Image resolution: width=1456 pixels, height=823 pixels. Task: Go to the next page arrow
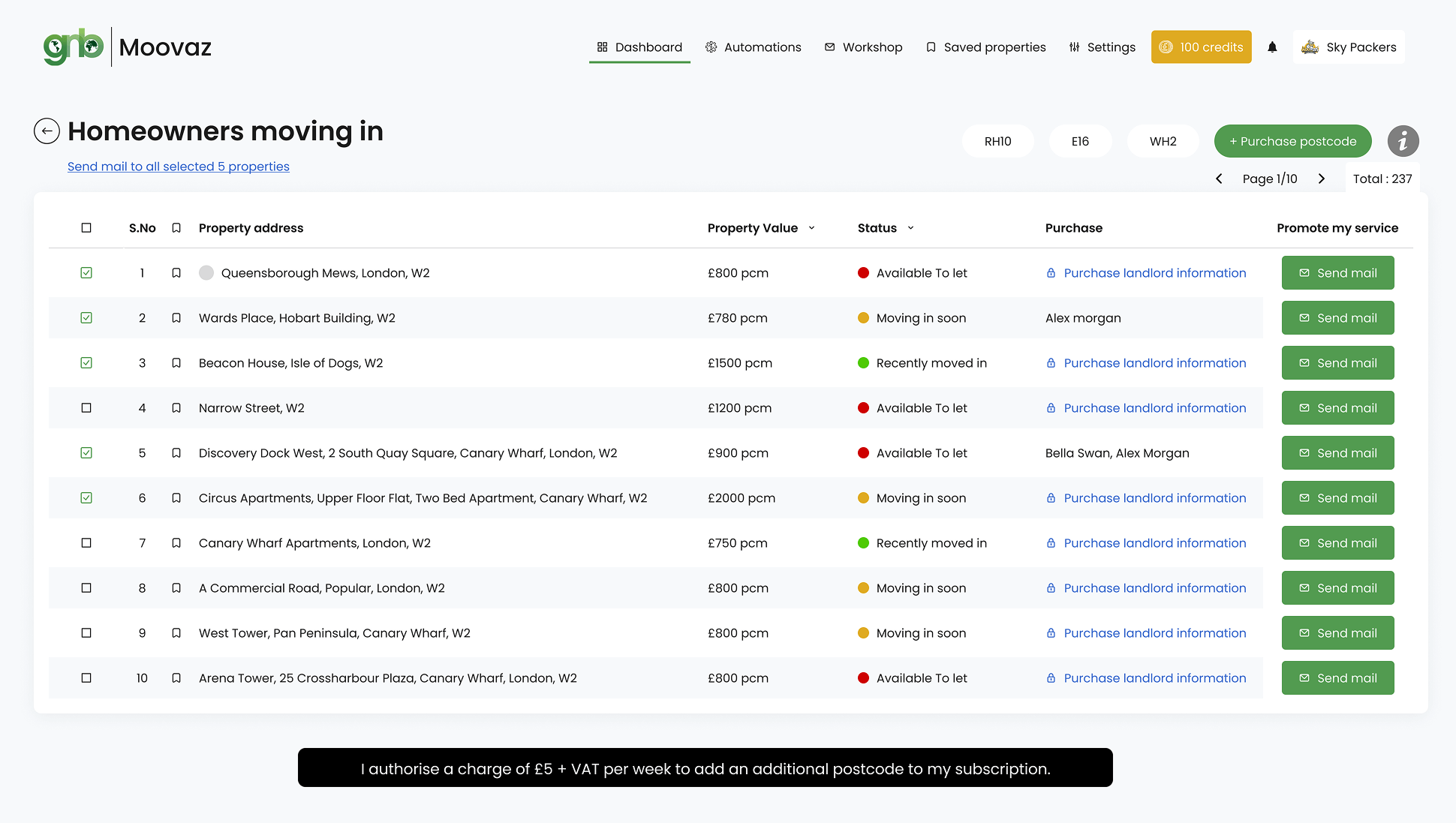[x=1322, y=179]
